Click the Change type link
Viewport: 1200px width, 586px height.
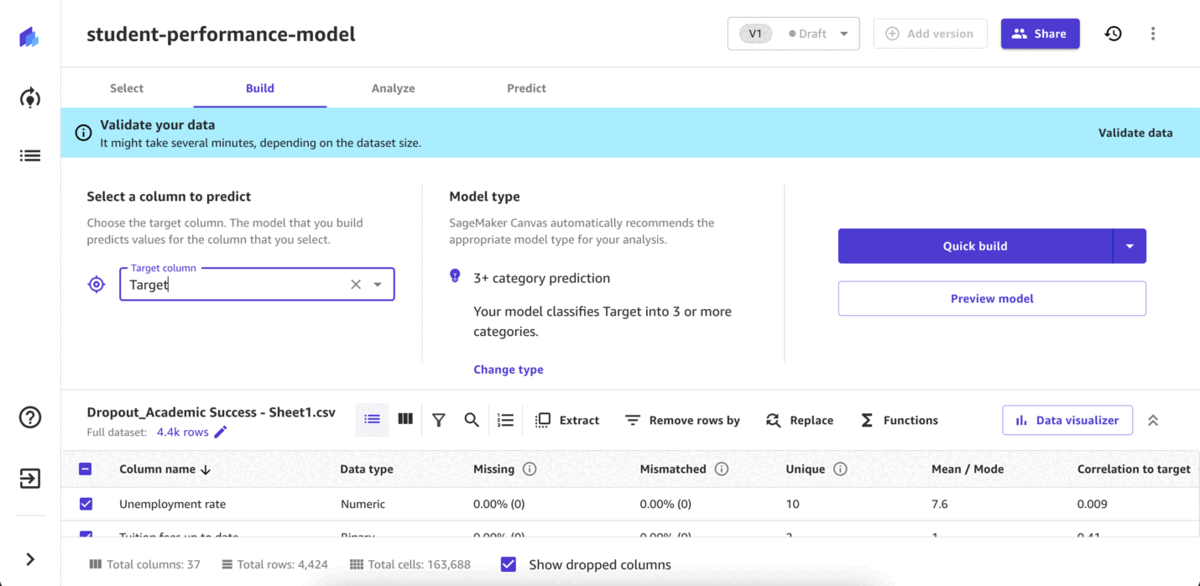508,369
